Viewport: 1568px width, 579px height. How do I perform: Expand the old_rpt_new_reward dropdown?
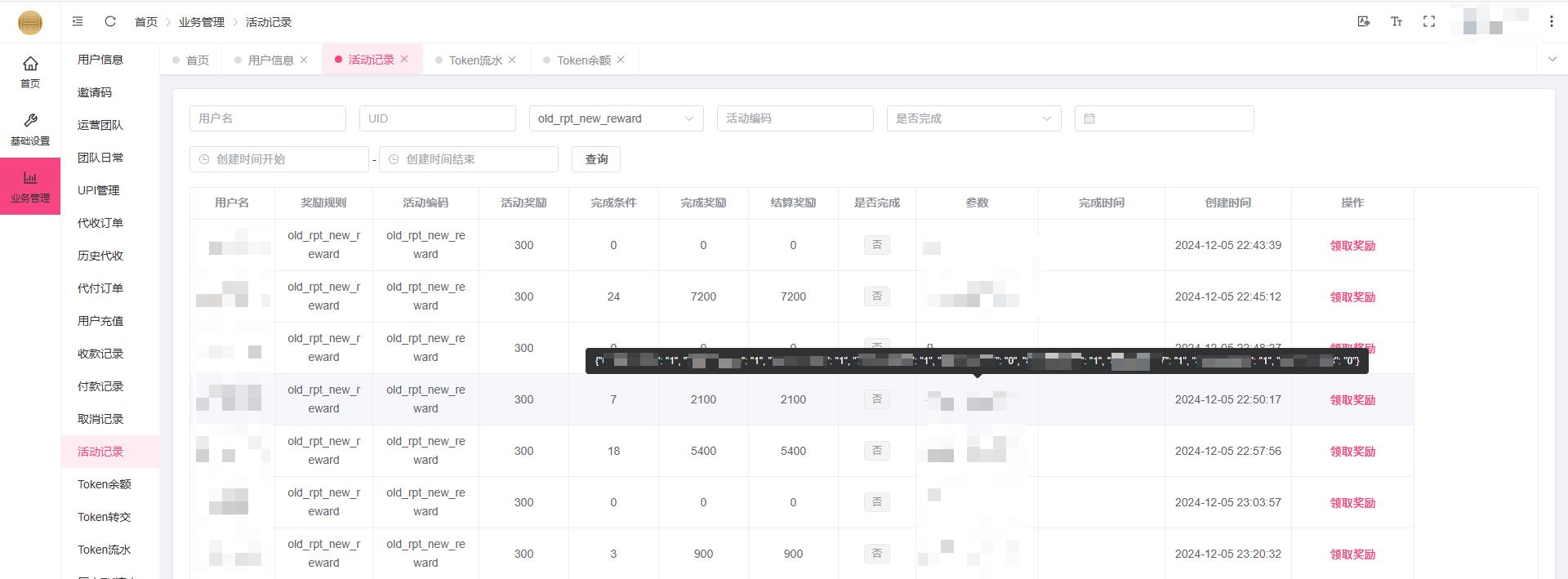click(616, 118)
